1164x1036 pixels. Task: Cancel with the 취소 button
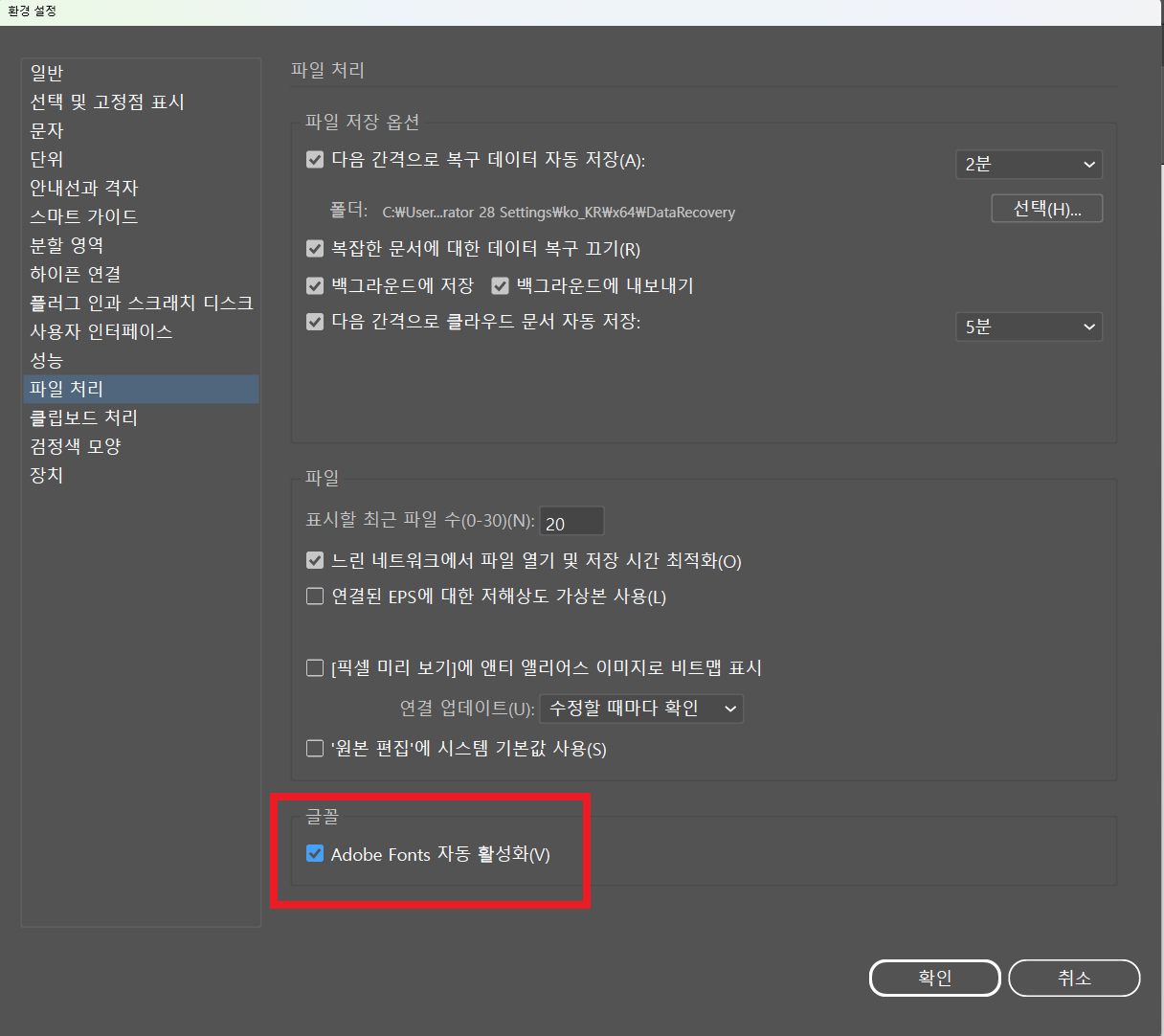pyautogui.click(x=1074, y=978)
